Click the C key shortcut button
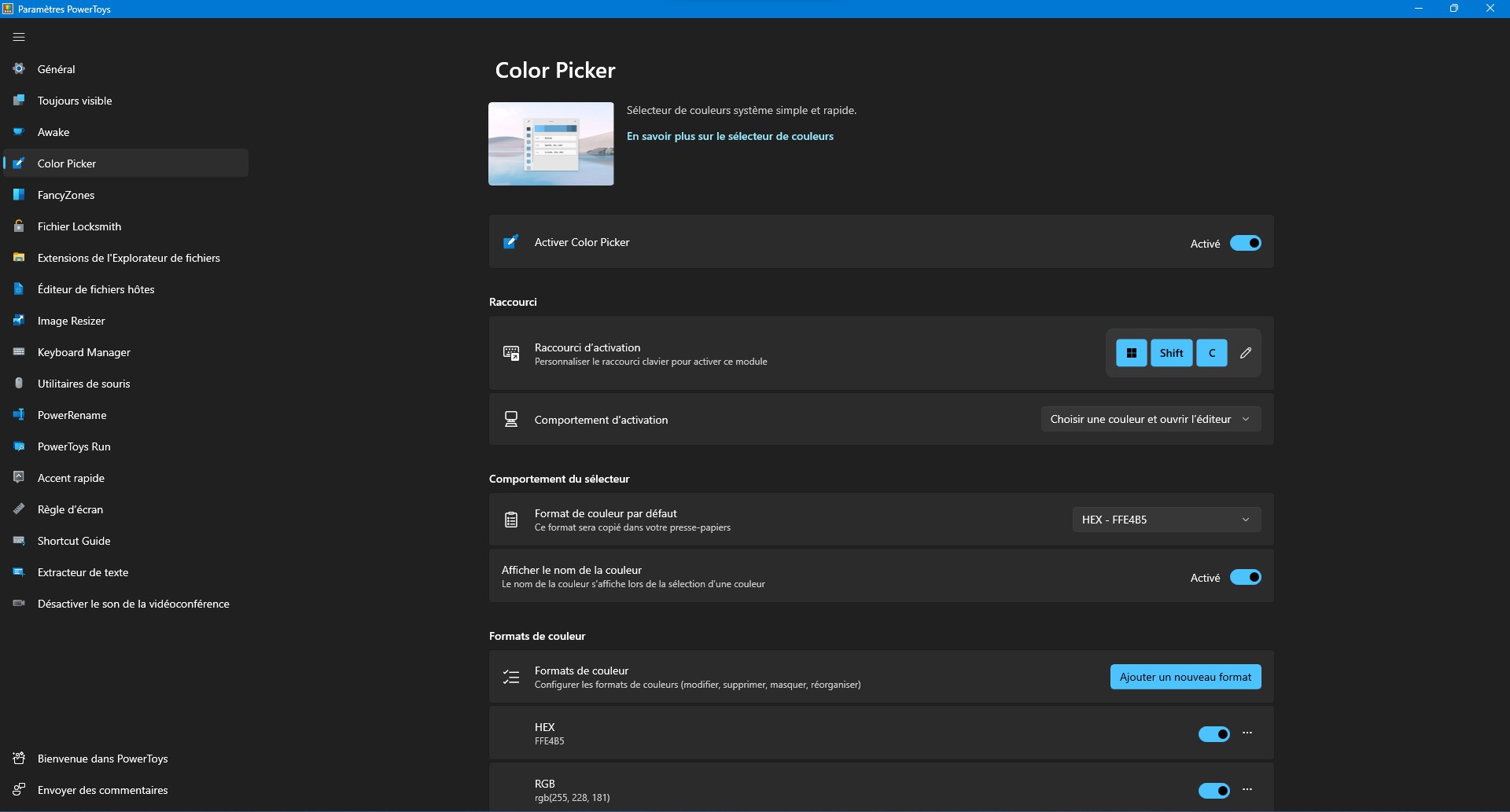Viewport: 1510px width, 812px height. [1212, 353]
